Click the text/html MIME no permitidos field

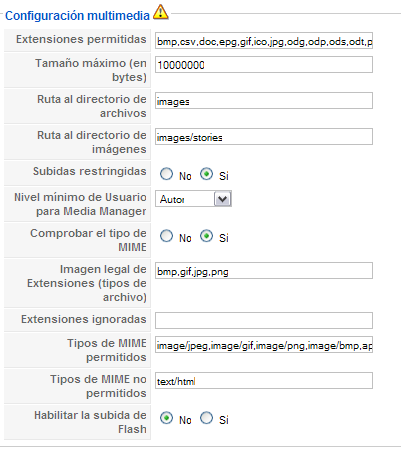264,381
